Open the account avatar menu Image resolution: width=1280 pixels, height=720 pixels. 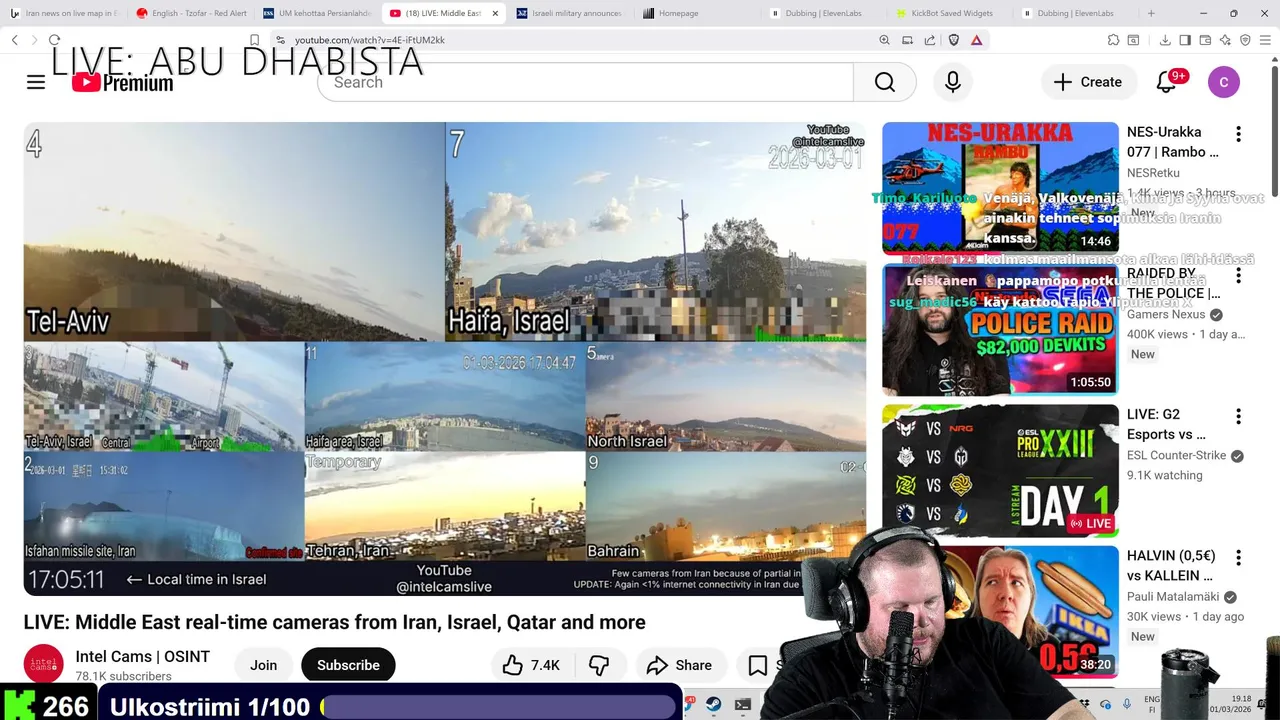[1224, 82]
